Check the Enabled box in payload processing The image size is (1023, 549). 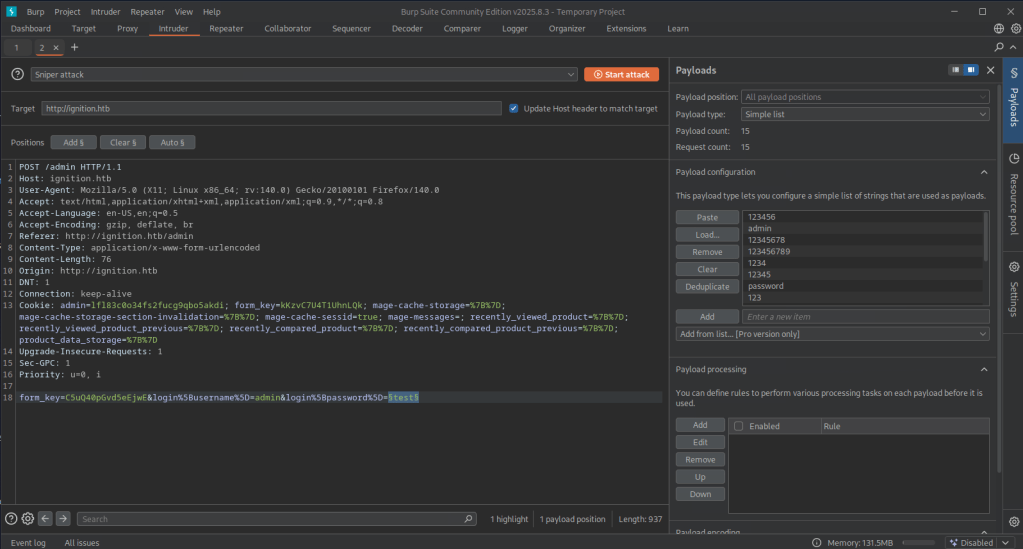[738, 426]
